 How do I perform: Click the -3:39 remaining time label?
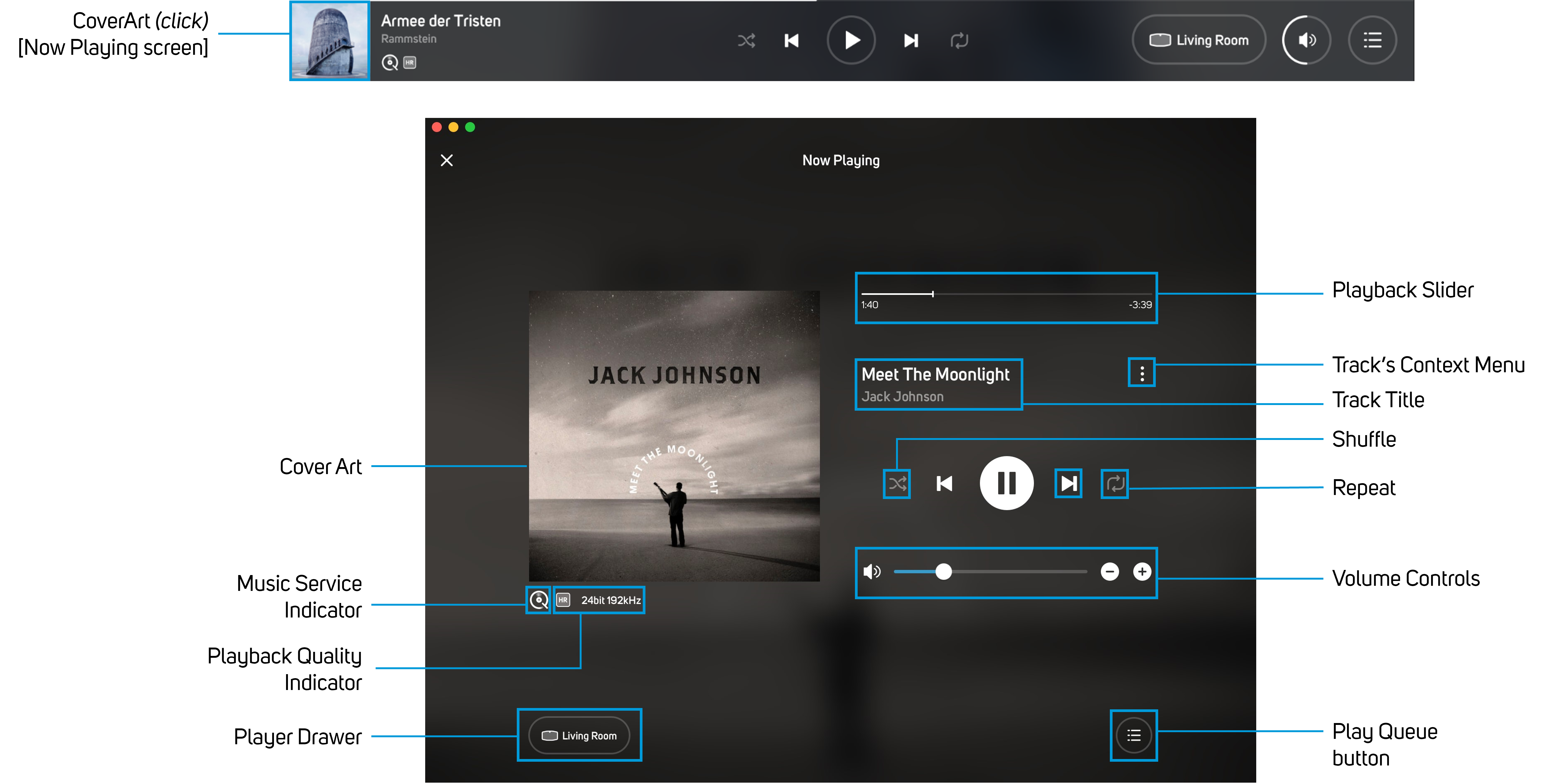1140,305
